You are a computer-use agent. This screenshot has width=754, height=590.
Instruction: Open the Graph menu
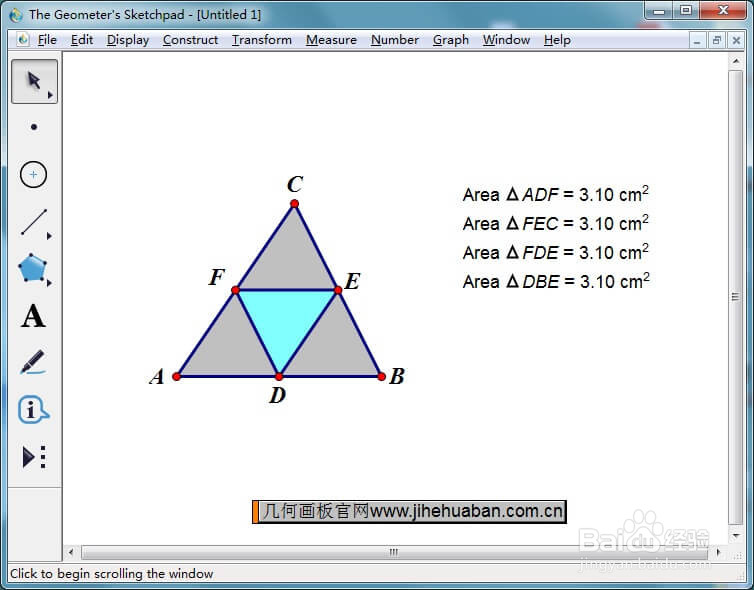(451, 40)
